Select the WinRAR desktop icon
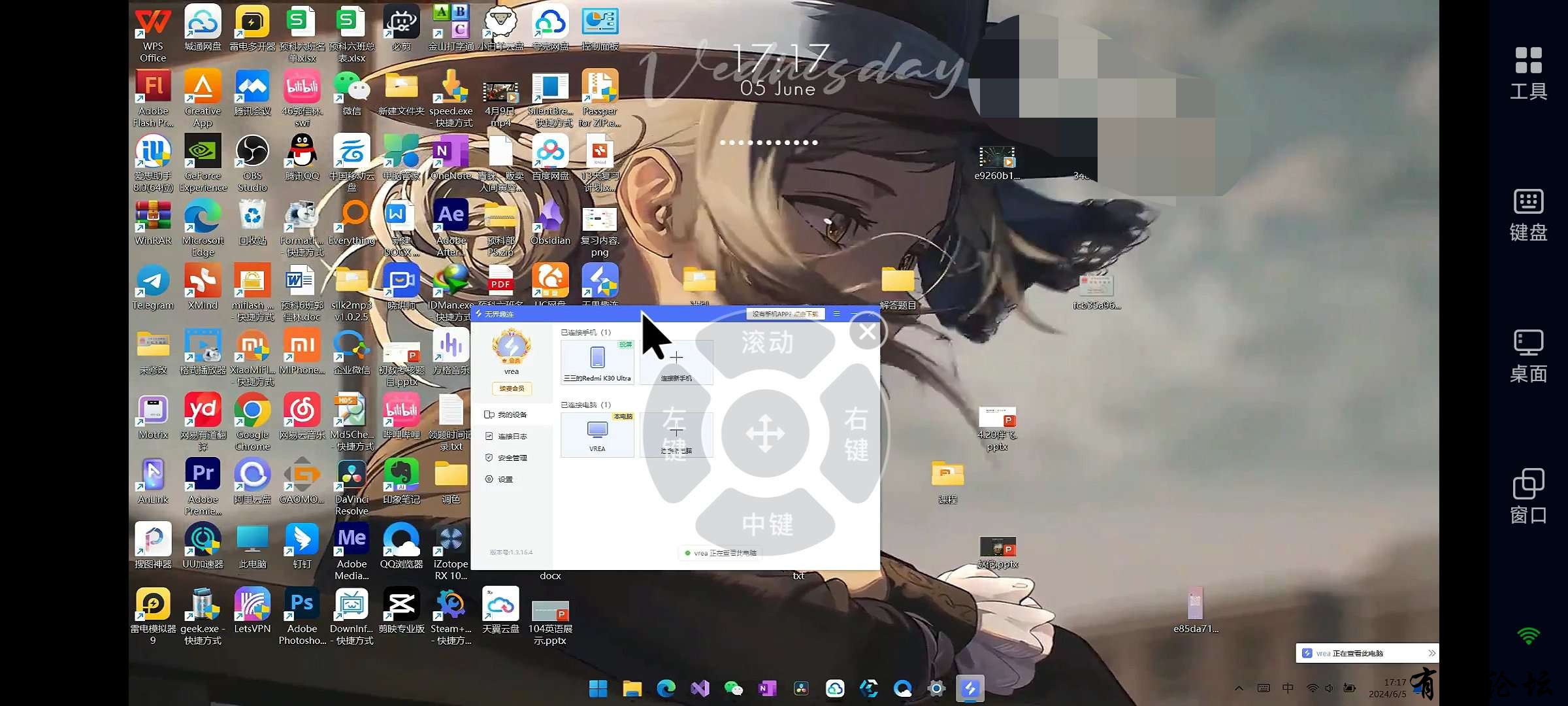The height and width of the screenshot is (706, 1568). pos(153,222)
